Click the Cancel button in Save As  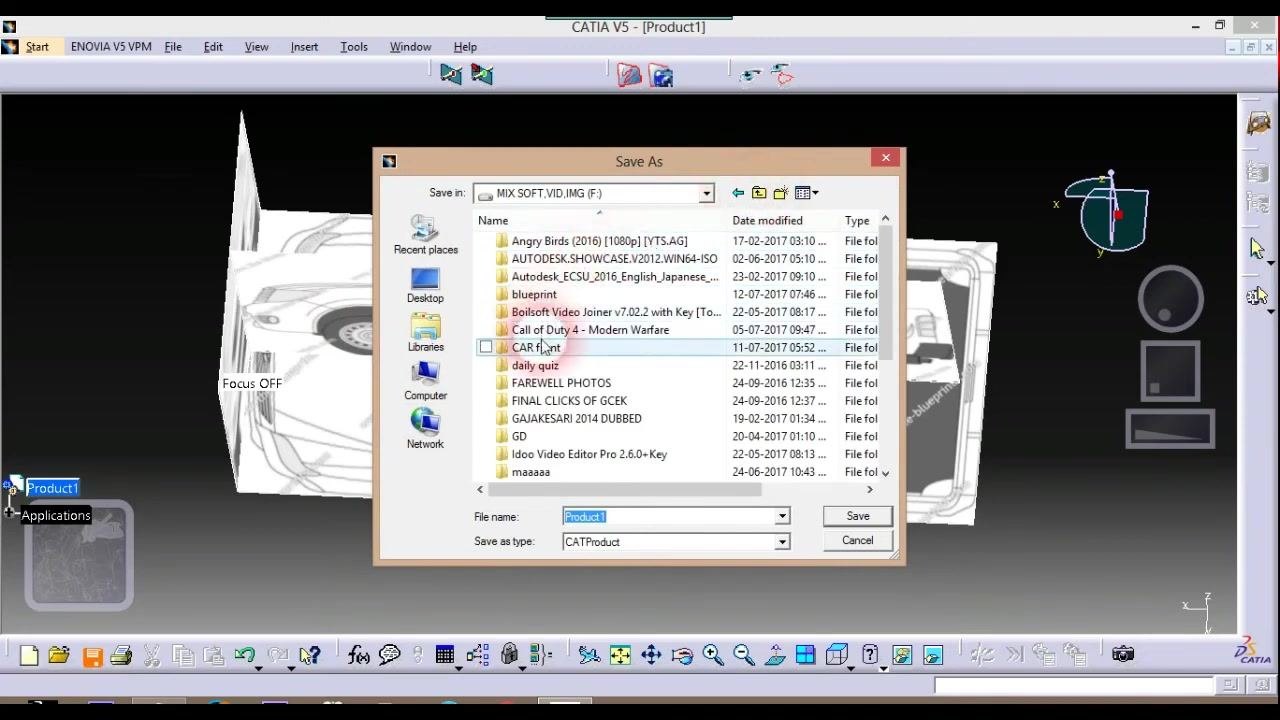point(858,541)
